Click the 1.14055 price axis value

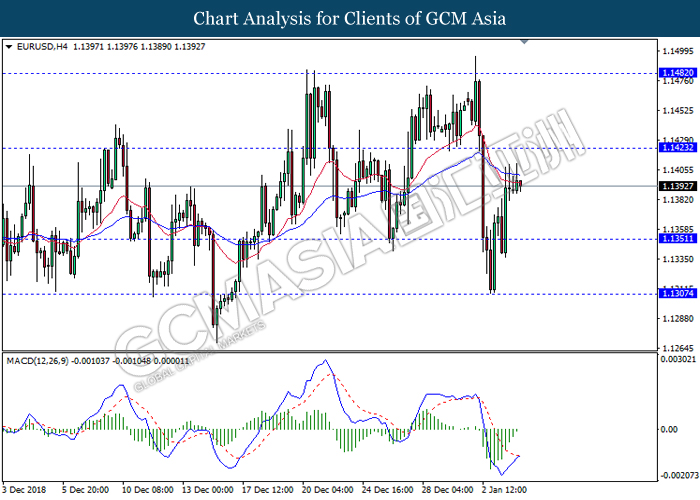tap(678, 170)
